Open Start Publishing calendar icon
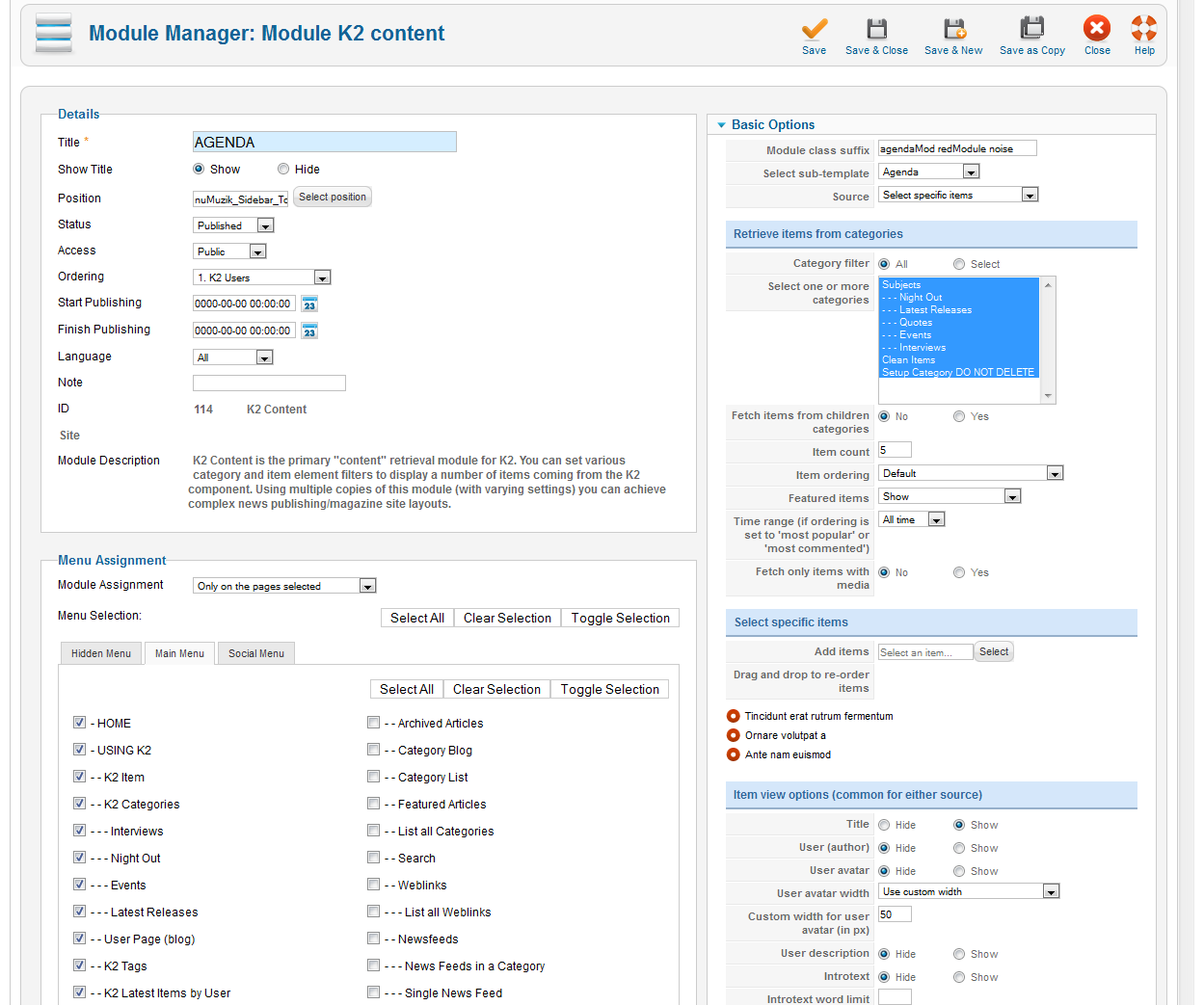1204x1005 pixels. 309,304
